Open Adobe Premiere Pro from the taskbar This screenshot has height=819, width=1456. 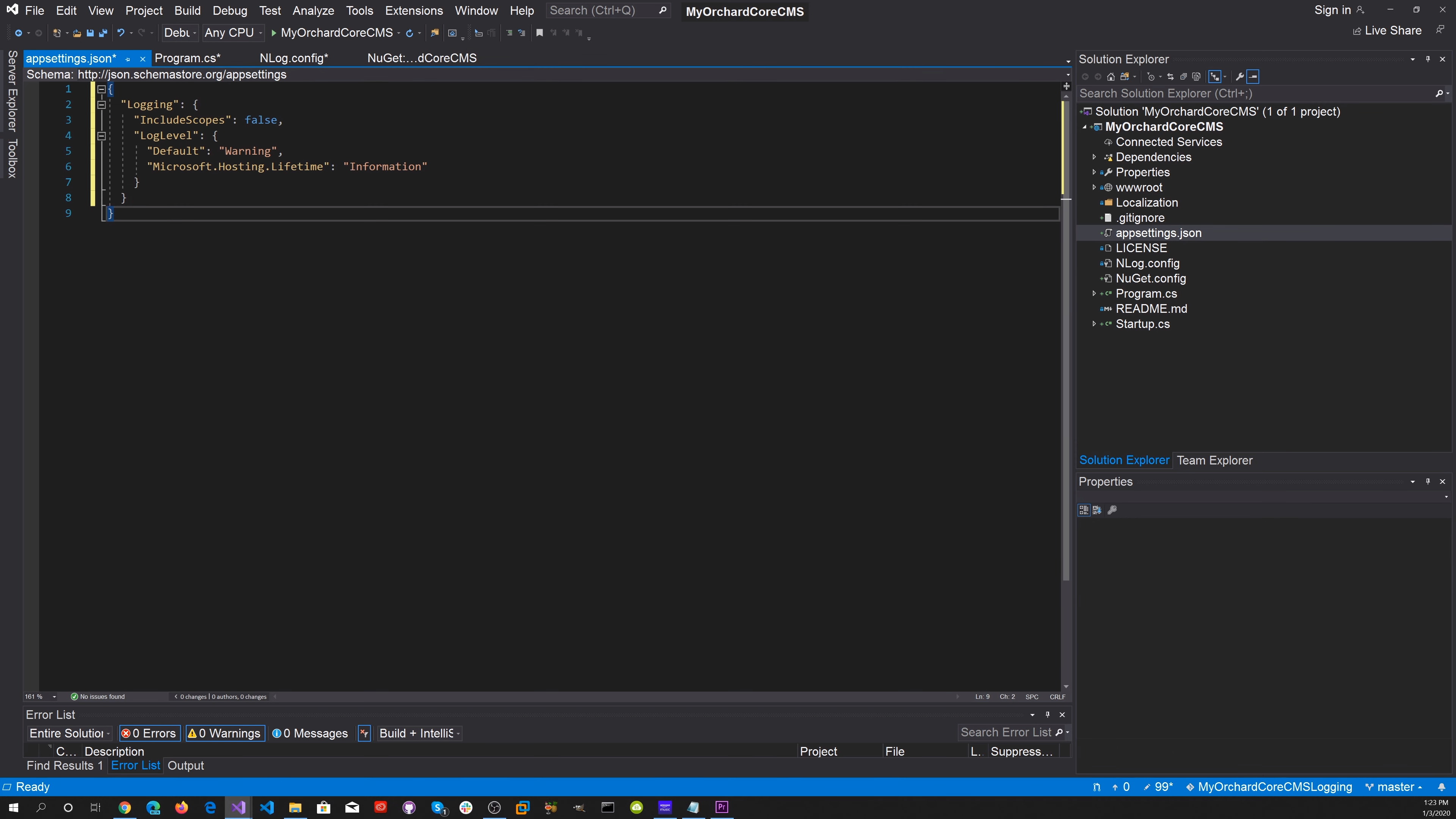click(722, 807)
